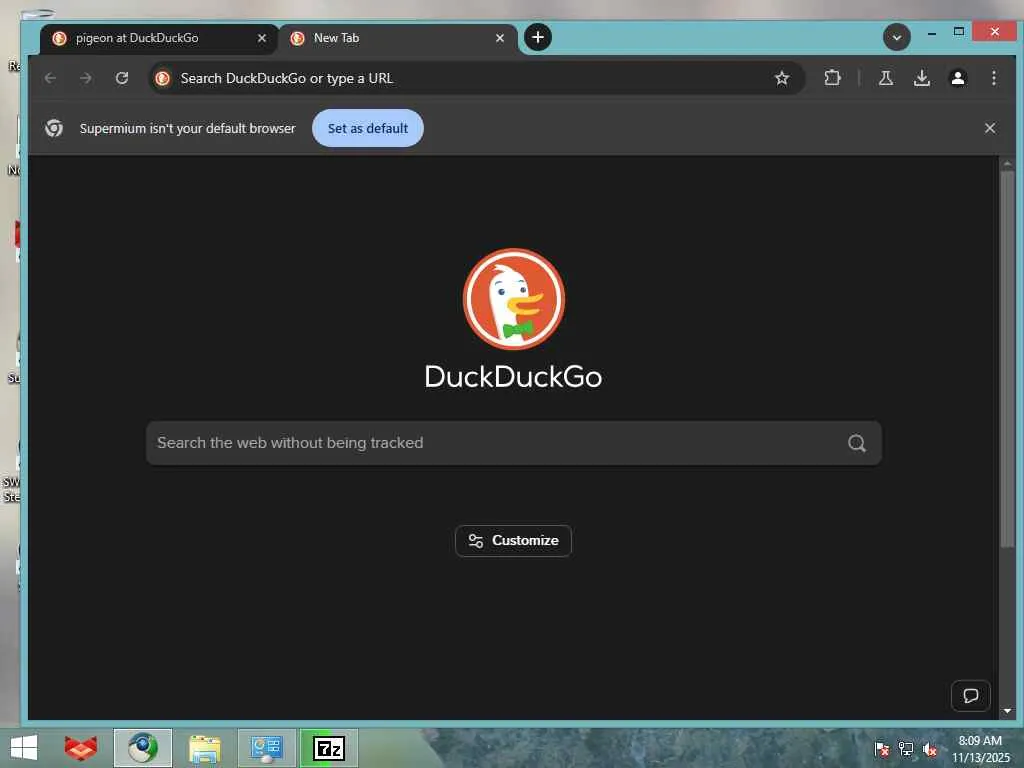This screenshot has width=1024, height=768.
Task: Open the Chrome Labs flask icon
Action: (886, 78)
